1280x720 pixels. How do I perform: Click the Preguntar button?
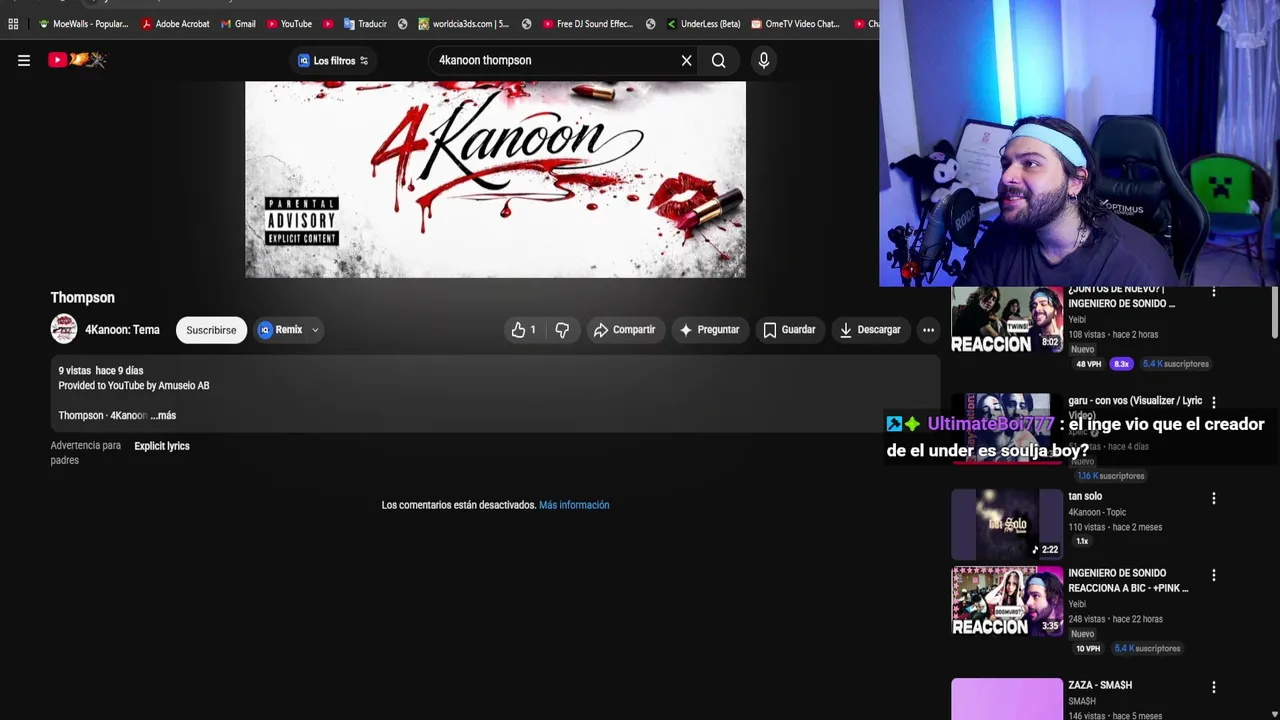[x=709, y=330]
